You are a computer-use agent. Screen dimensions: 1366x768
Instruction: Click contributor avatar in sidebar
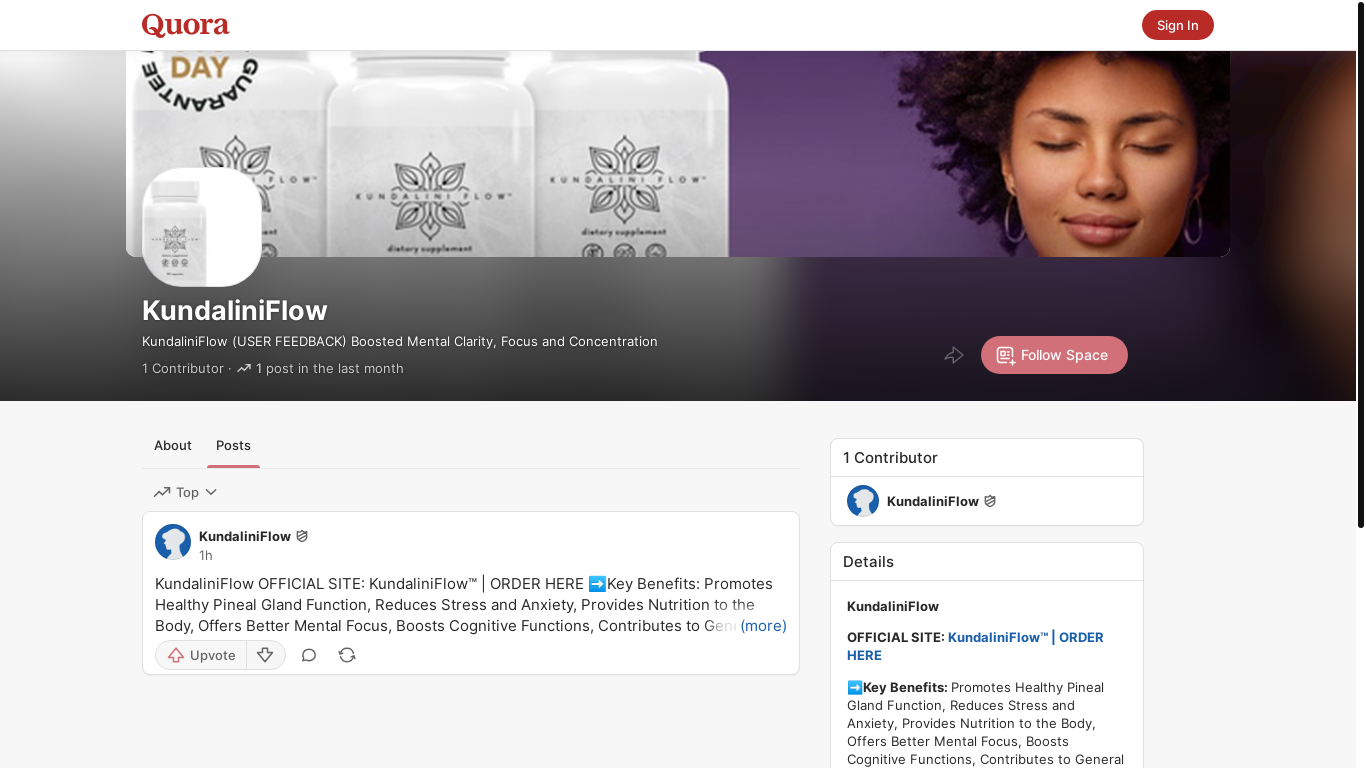point(863,501)
